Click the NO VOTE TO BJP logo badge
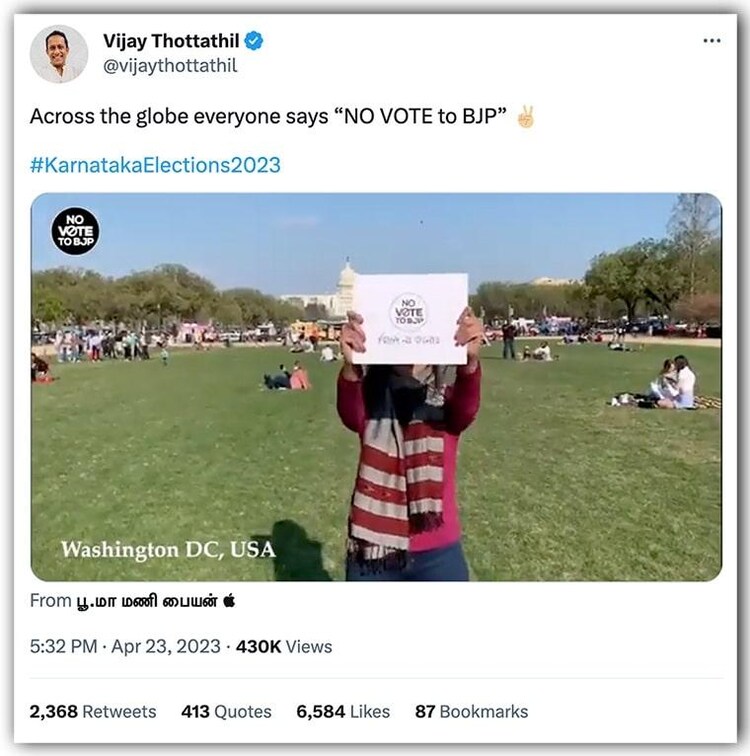This screenshot has height=756, width=750. 75,231
